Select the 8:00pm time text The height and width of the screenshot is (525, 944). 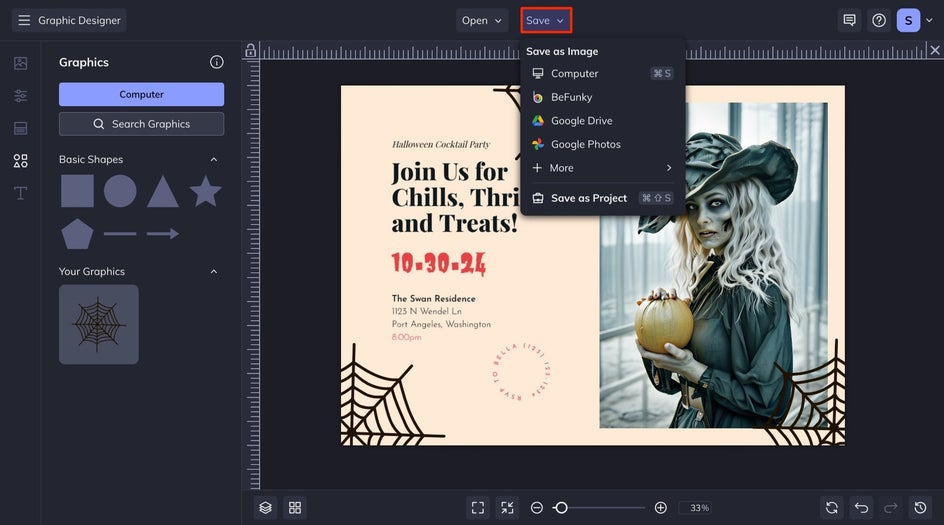(406, 337)
